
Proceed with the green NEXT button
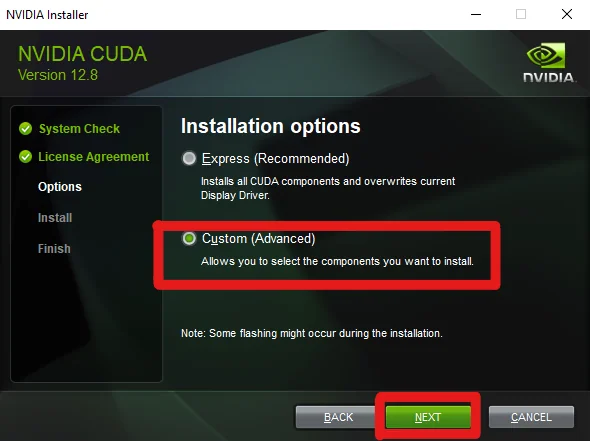[x=428, y=417]
